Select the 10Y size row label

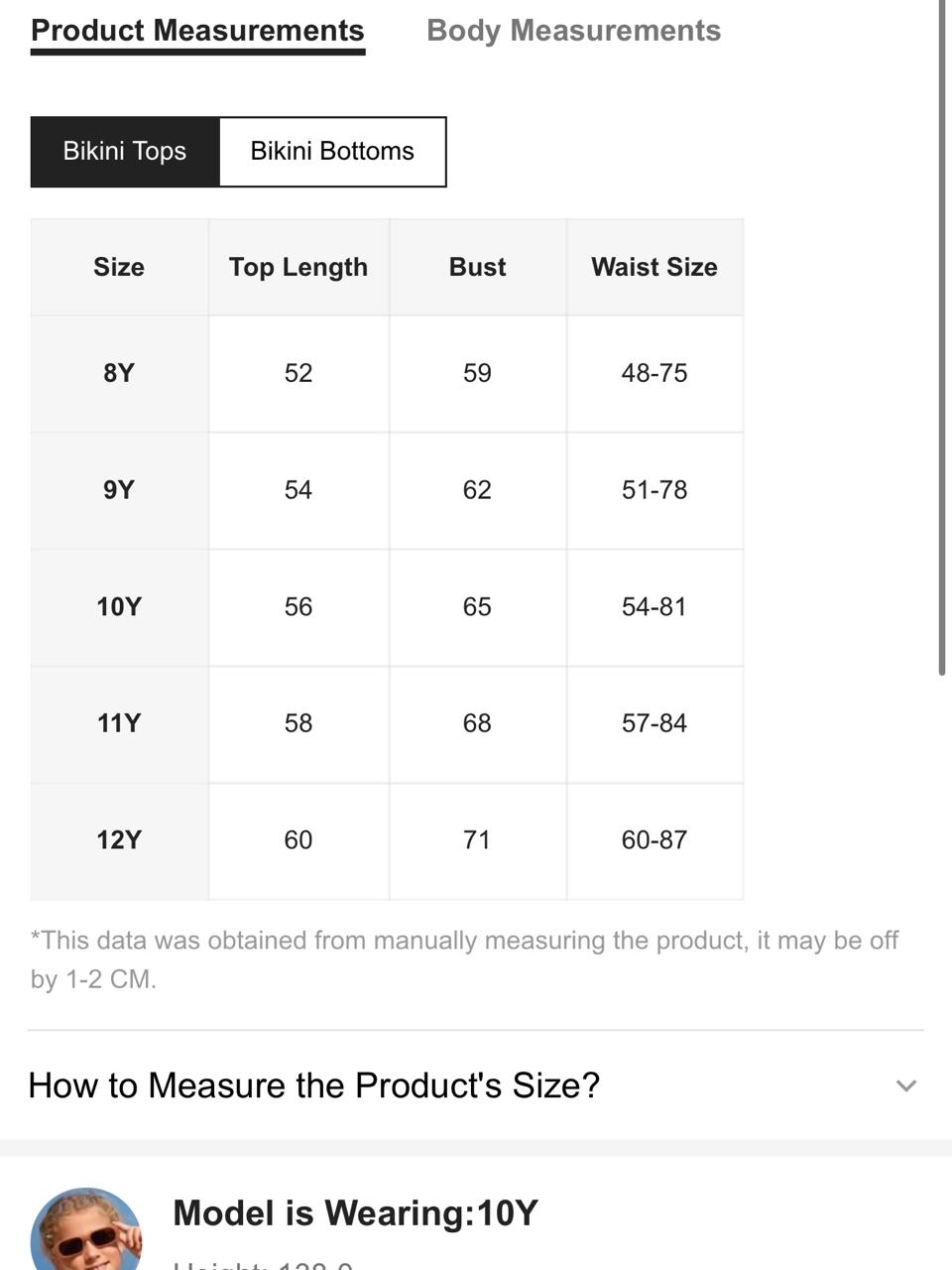pyautogui.click(x=119, y=607)
